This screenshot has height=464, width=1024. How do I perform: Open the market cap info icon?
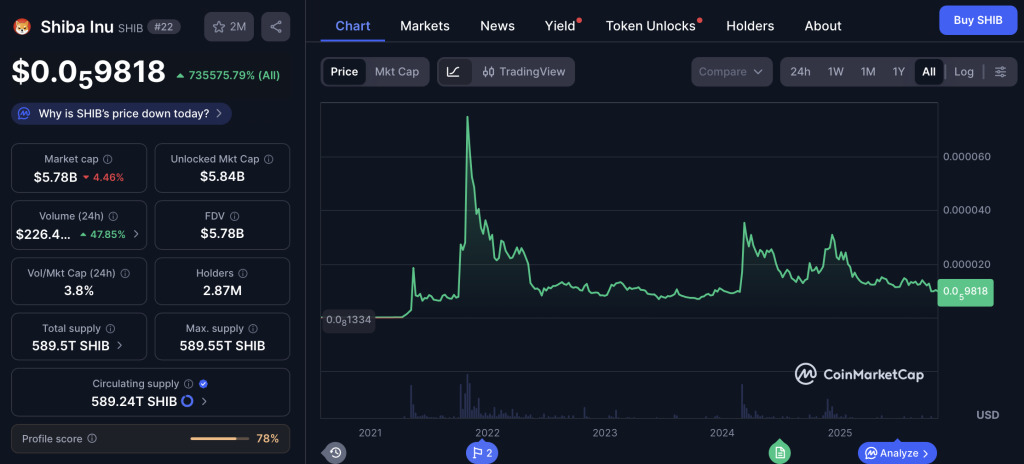[108, 159]
